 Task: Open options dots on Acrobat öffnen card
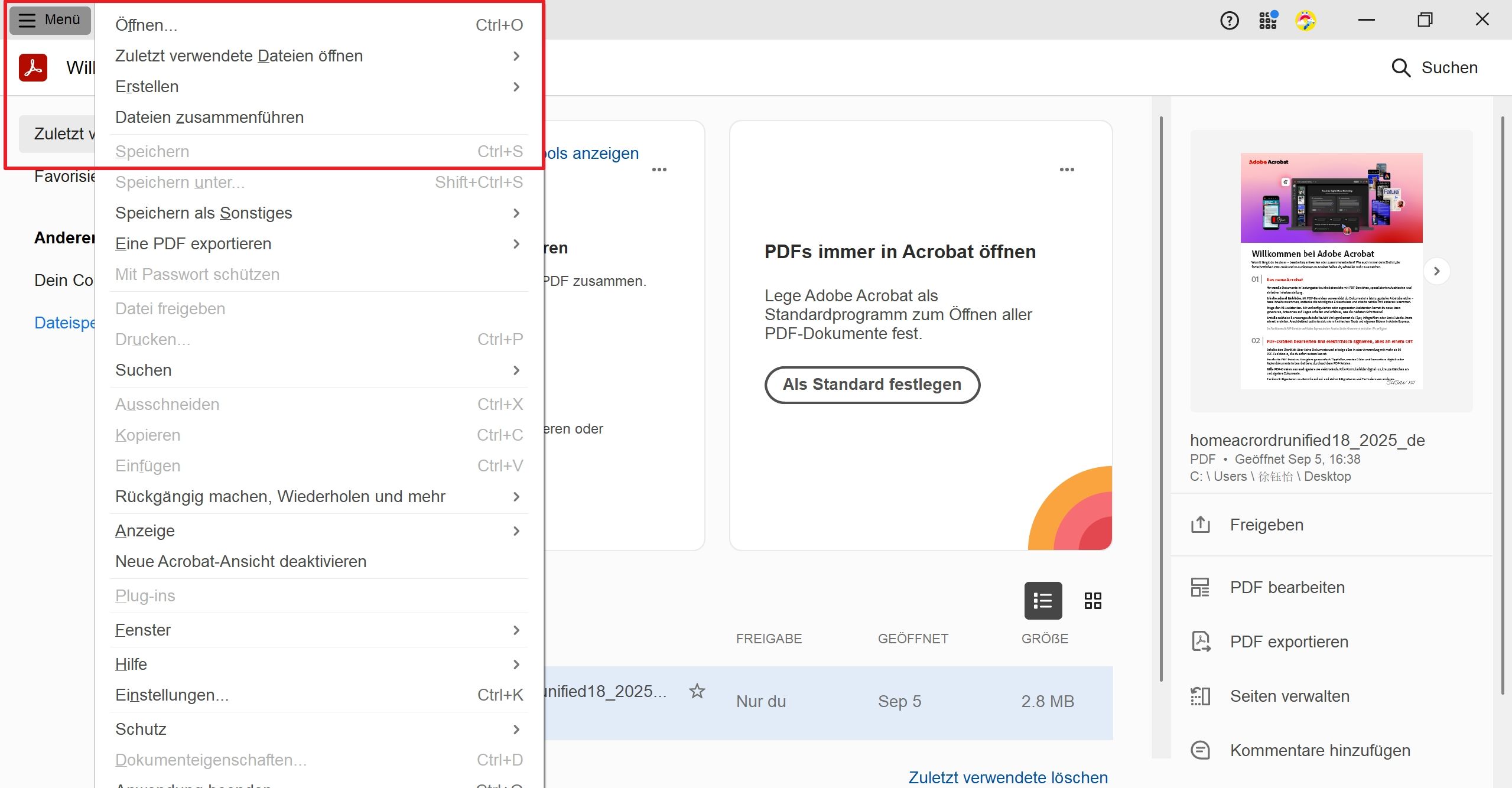click(1067, 170)
